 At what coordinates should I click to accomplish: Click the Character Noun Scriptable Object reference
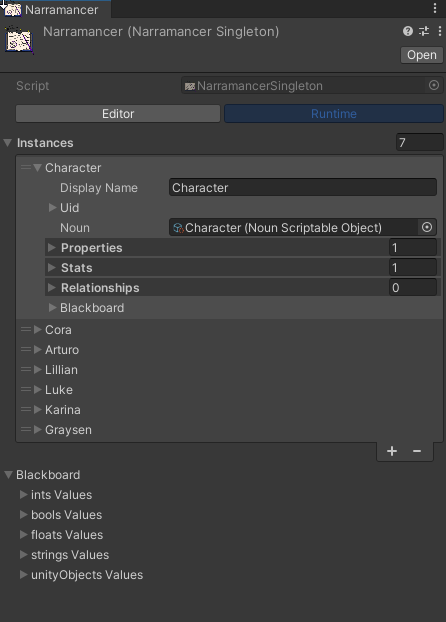[x=294, y=227]
